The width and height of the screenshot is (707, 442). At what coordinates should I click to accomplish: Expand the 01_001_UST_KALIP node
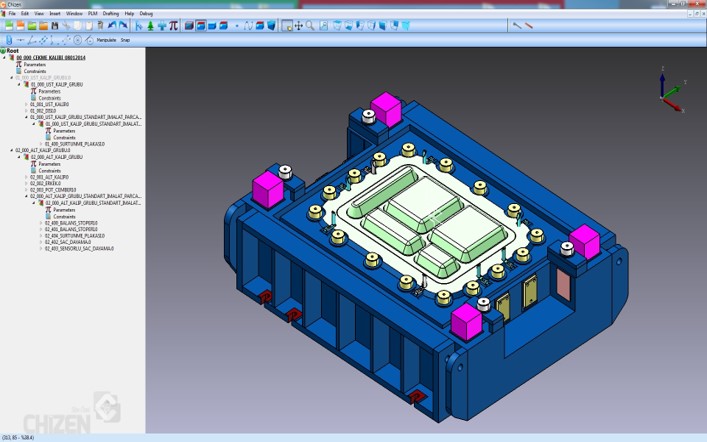pos(26,104)
